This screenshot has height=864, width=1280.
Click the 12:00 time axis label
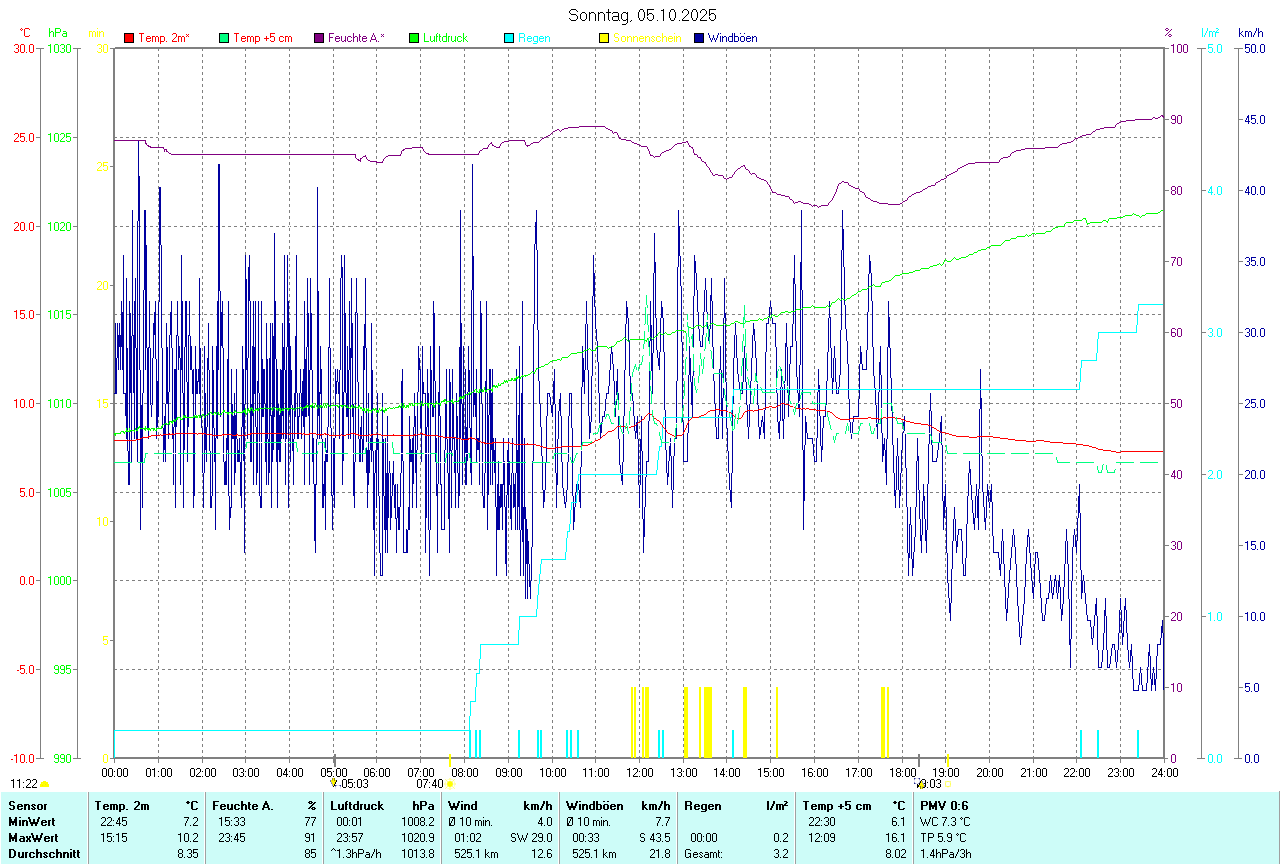pyautogui.click(x=639, y=772)
